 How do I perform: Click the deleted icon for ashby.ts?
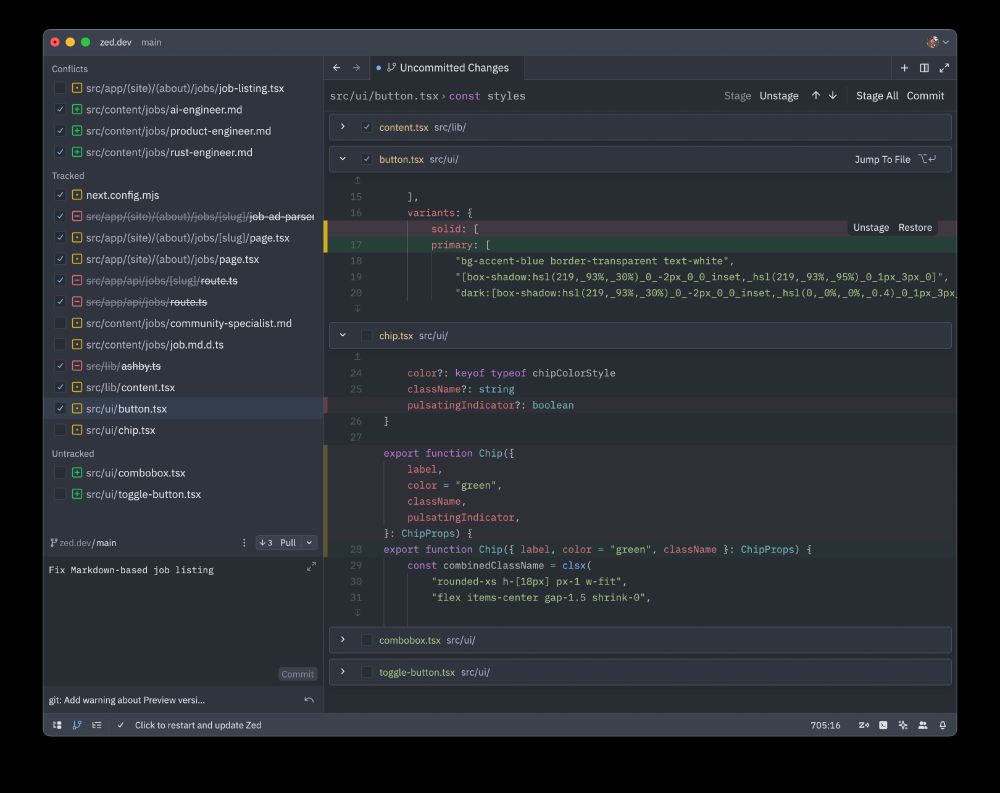tap(77, 366)
